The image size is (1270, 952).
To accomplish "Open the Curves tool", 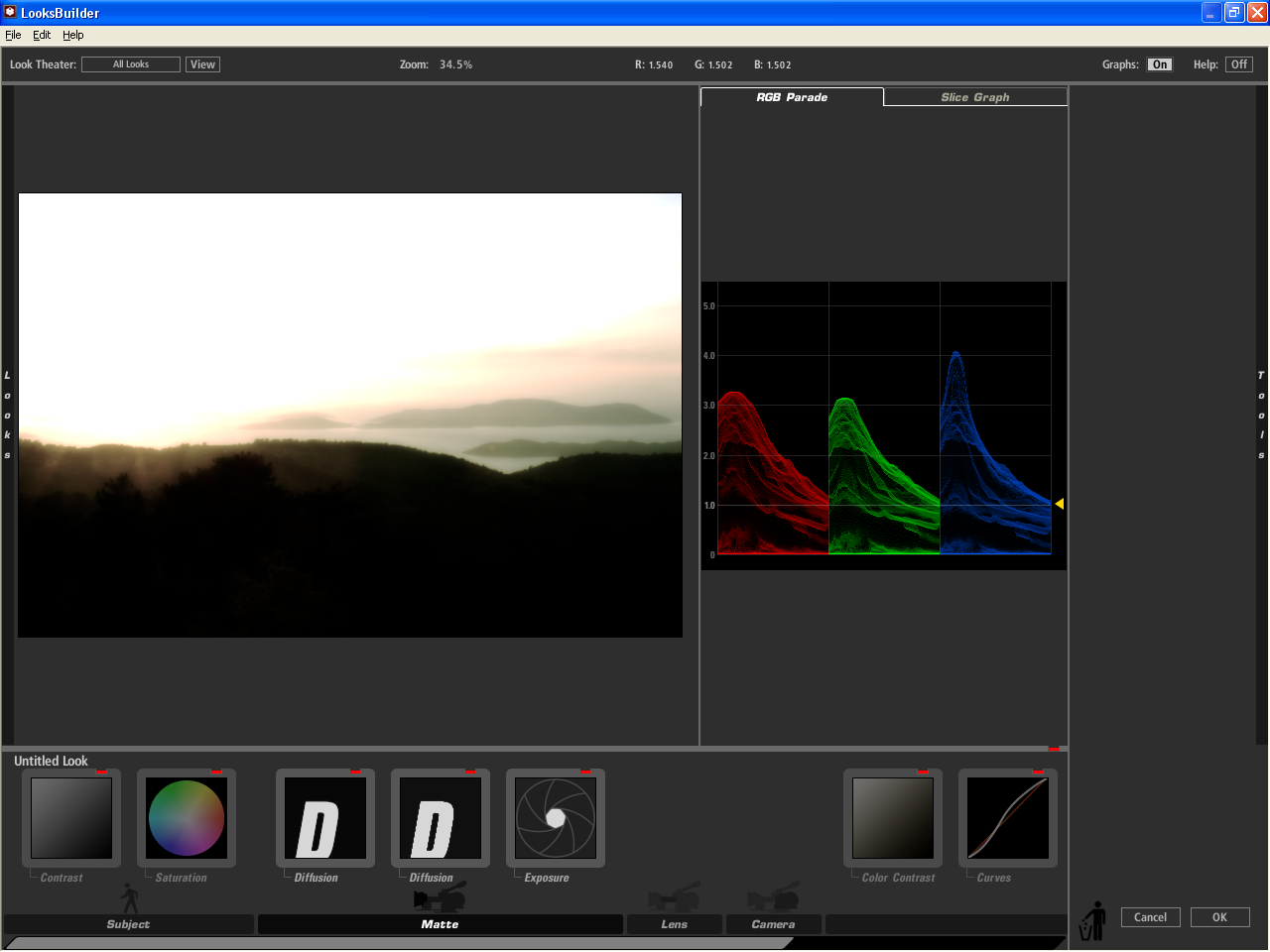I will 1007,817.
